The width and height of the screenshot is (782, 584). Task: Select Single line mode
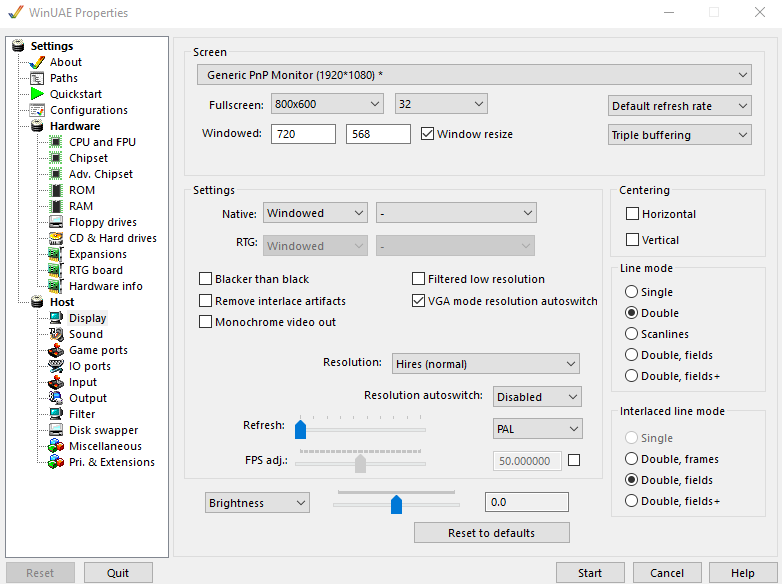click(x=631, y=291)
